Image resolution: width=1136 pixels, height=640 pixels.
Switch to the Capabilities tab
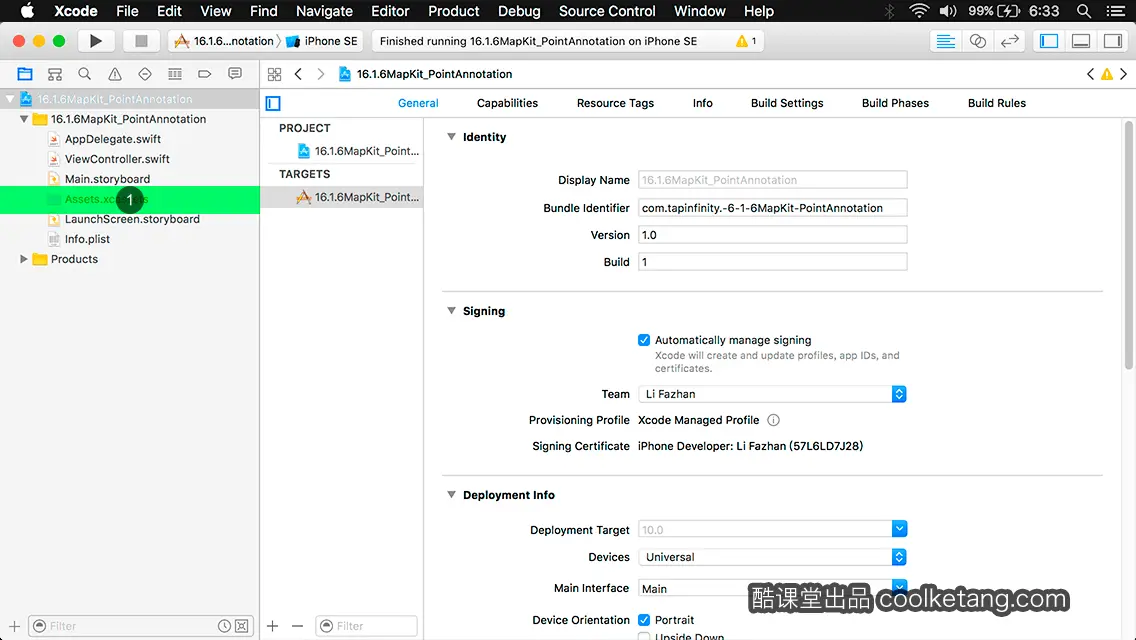507,103
